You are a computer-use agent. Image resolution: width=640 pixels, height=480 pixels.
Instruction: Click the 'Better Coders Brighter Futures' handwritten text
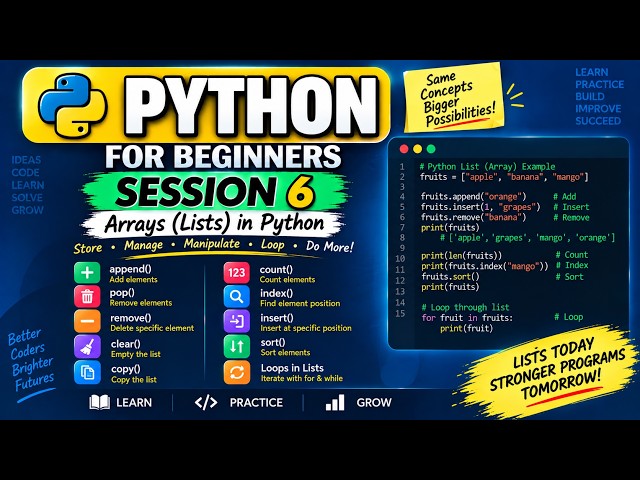pyautogui.click(x=31, y=360)
